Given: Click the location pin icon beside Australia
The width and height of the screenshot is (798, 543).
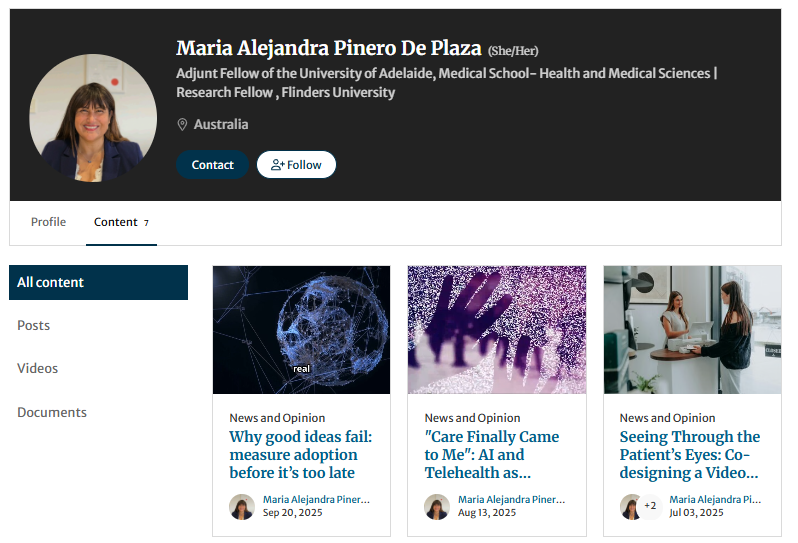Looking at the screenshot, I should (x=182, y=125).
